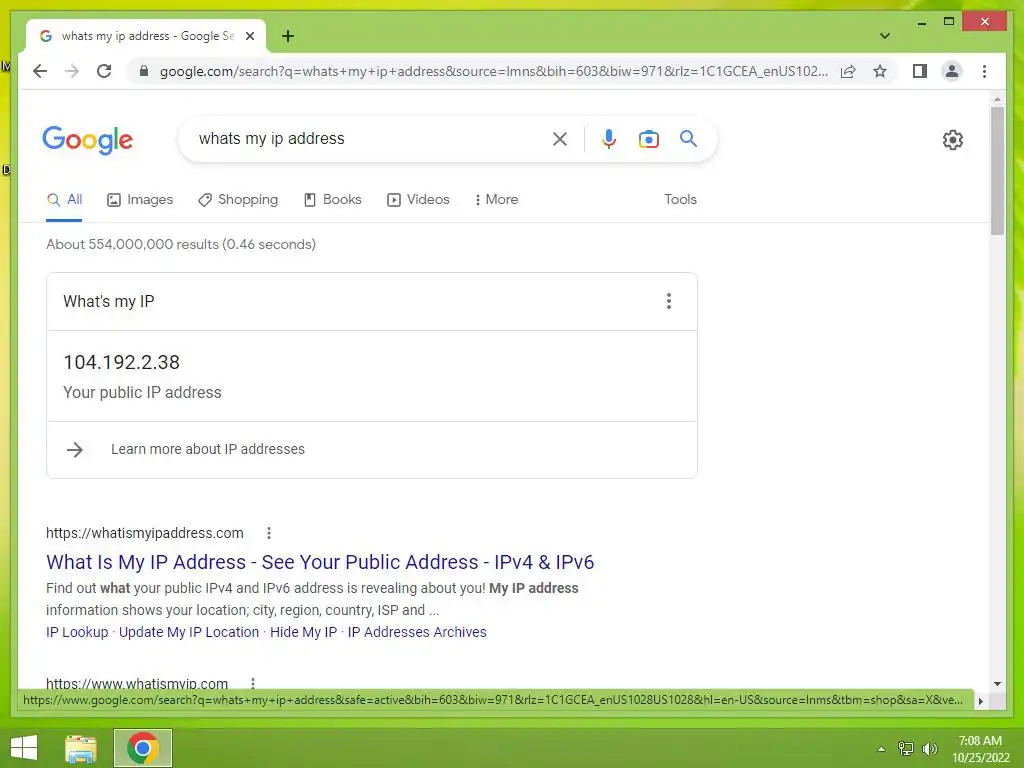Go back using the browser back arrow

click(x=40, y=71)
